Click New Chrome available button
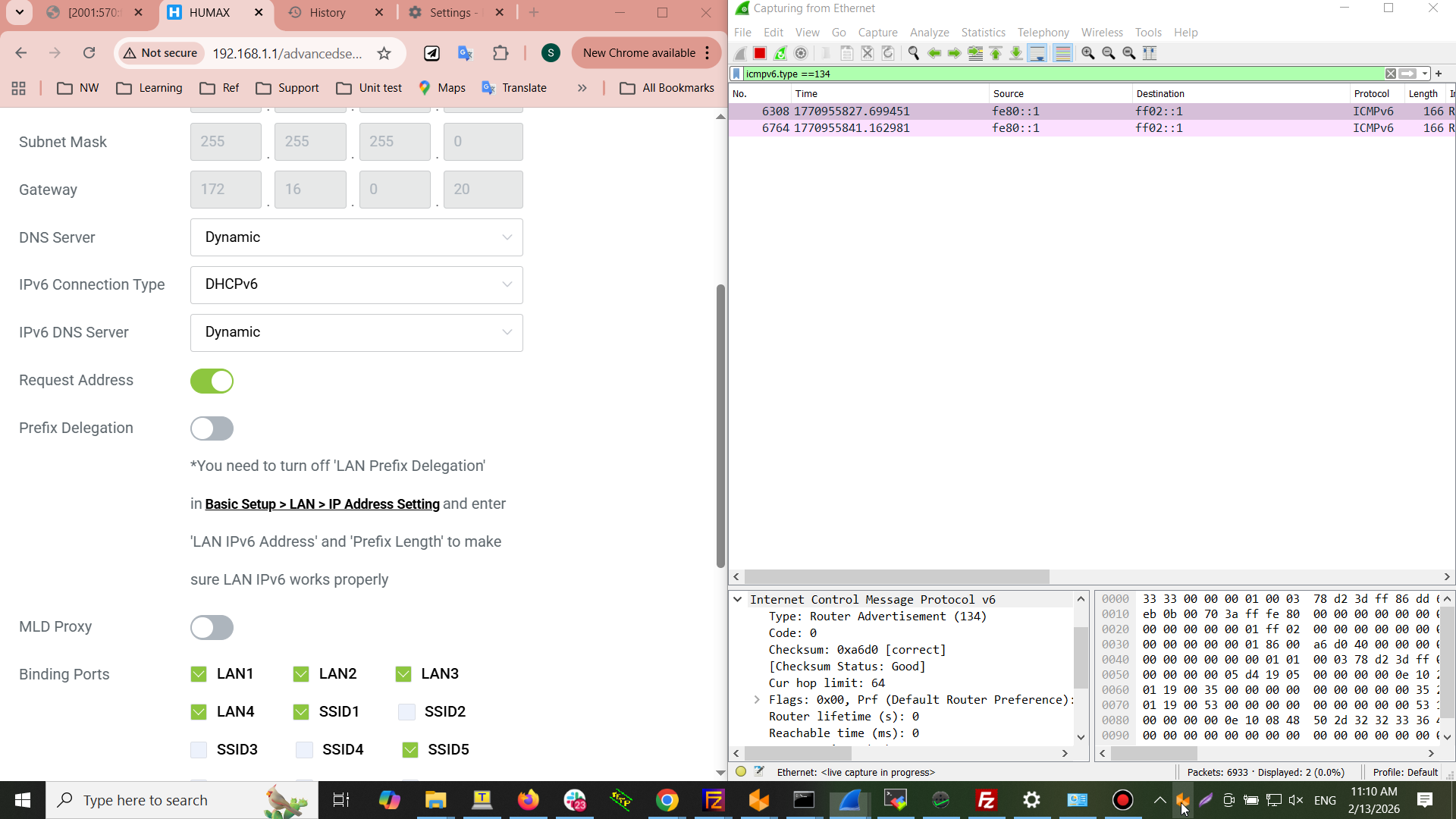This screenshot has height=819, width=1456. [639, 53]
